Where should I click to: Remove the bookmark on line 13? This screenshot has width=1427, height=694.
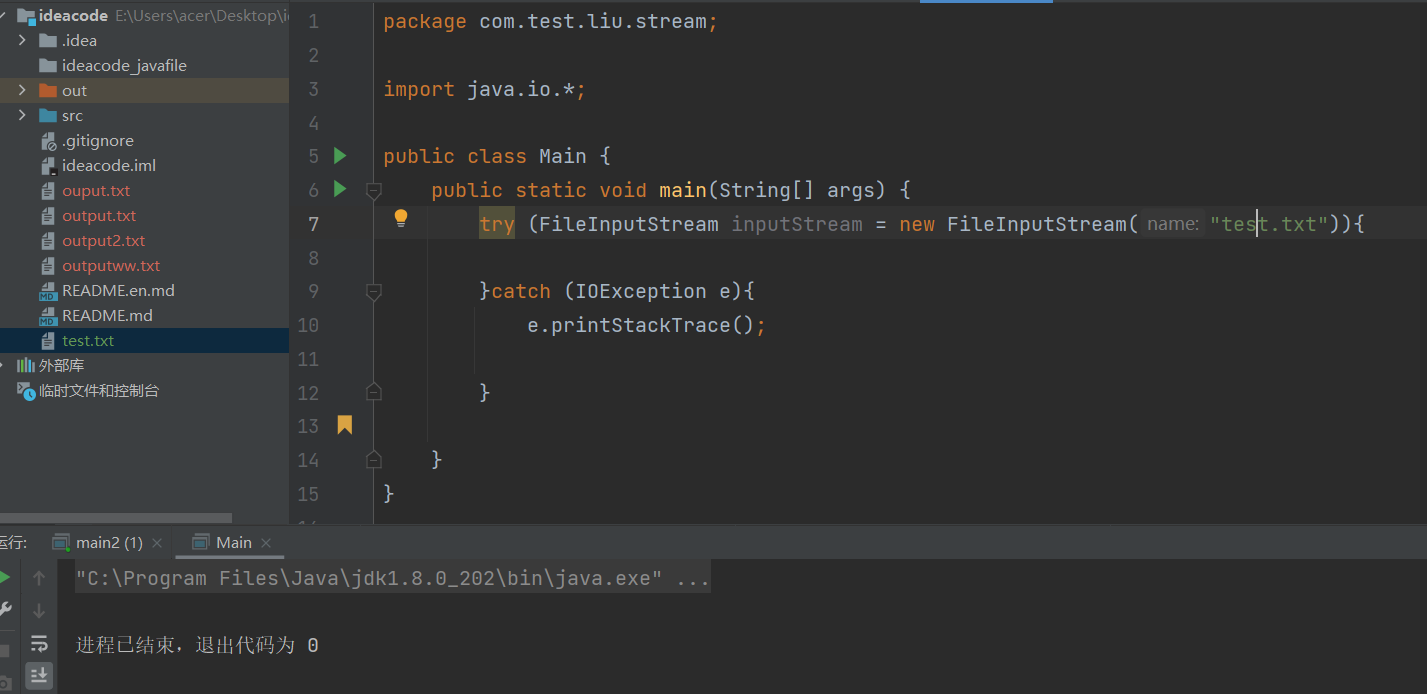(x=344, y=424)
